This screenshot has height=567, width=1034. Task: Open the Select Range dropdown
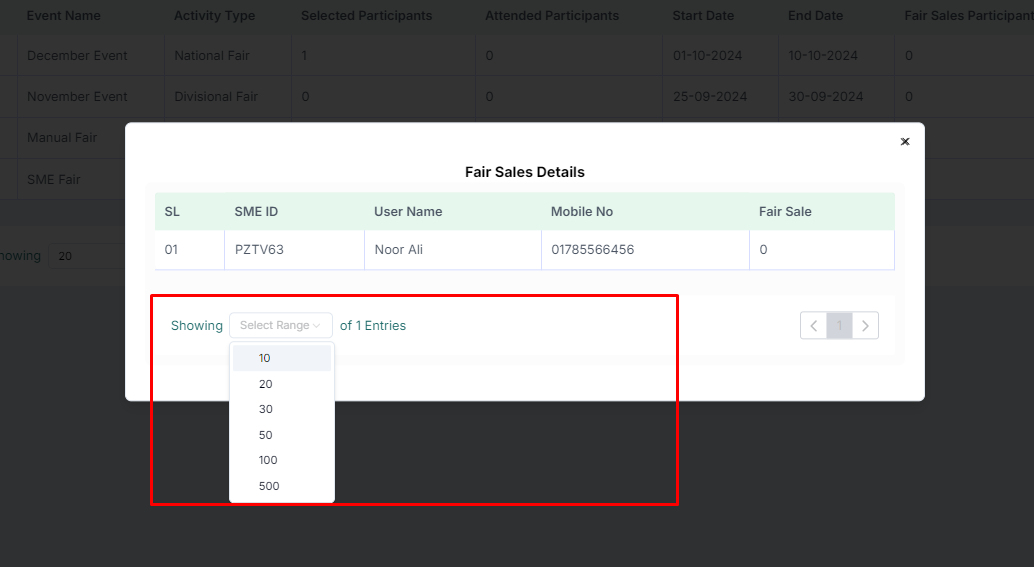[281, 325]
